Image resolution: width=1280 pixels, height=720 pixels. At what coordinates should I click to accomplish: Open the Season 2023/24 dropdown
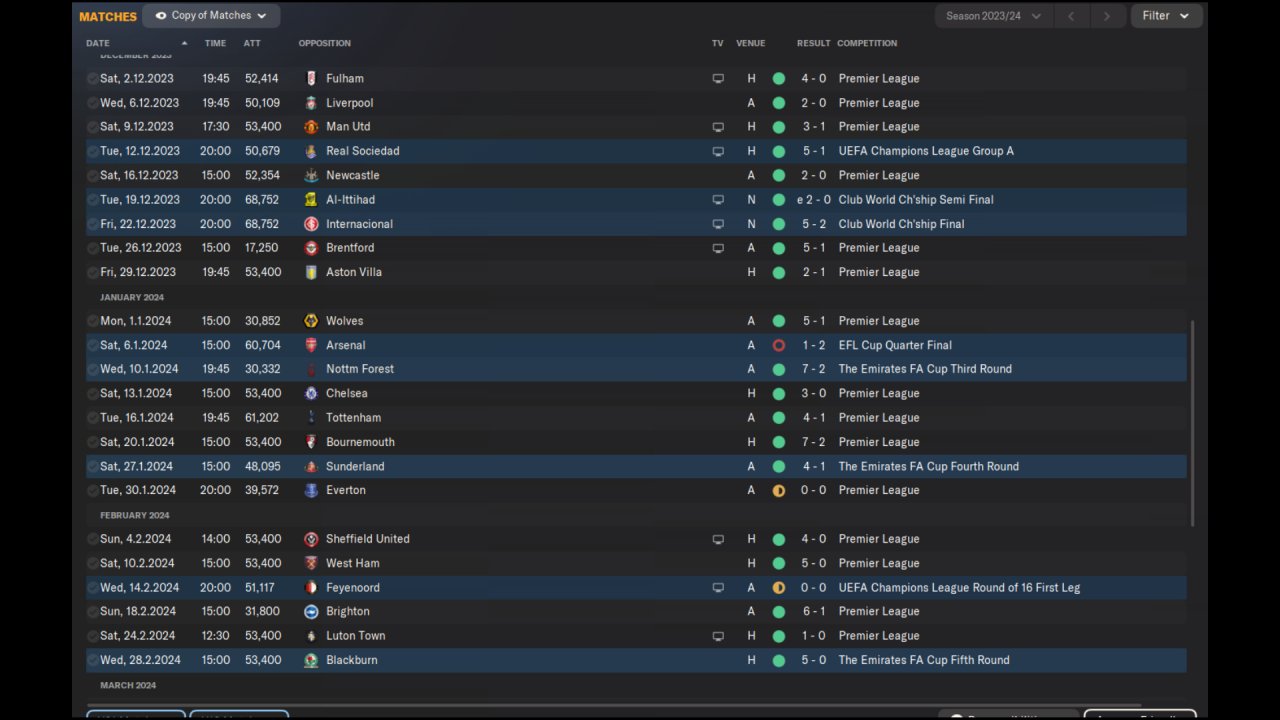(992, 16)
